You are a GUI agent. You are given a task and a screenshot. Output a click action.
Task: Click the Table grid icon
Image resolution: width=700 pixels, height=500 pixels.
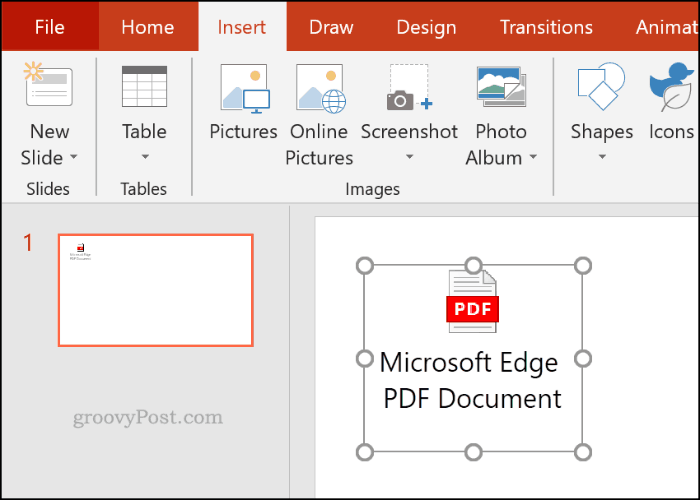pyautogui.click(x=144, y=87)
